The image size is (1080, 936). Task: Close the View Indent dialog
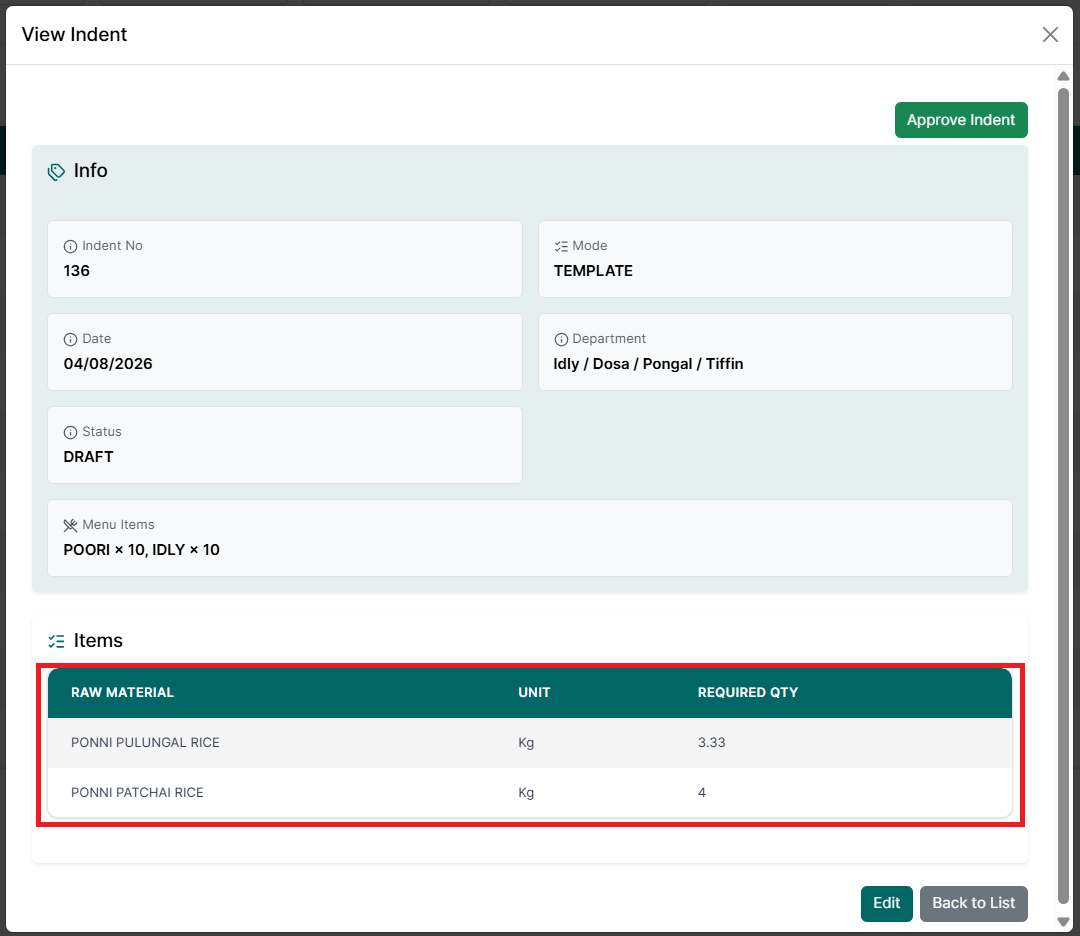point(1050,34)
